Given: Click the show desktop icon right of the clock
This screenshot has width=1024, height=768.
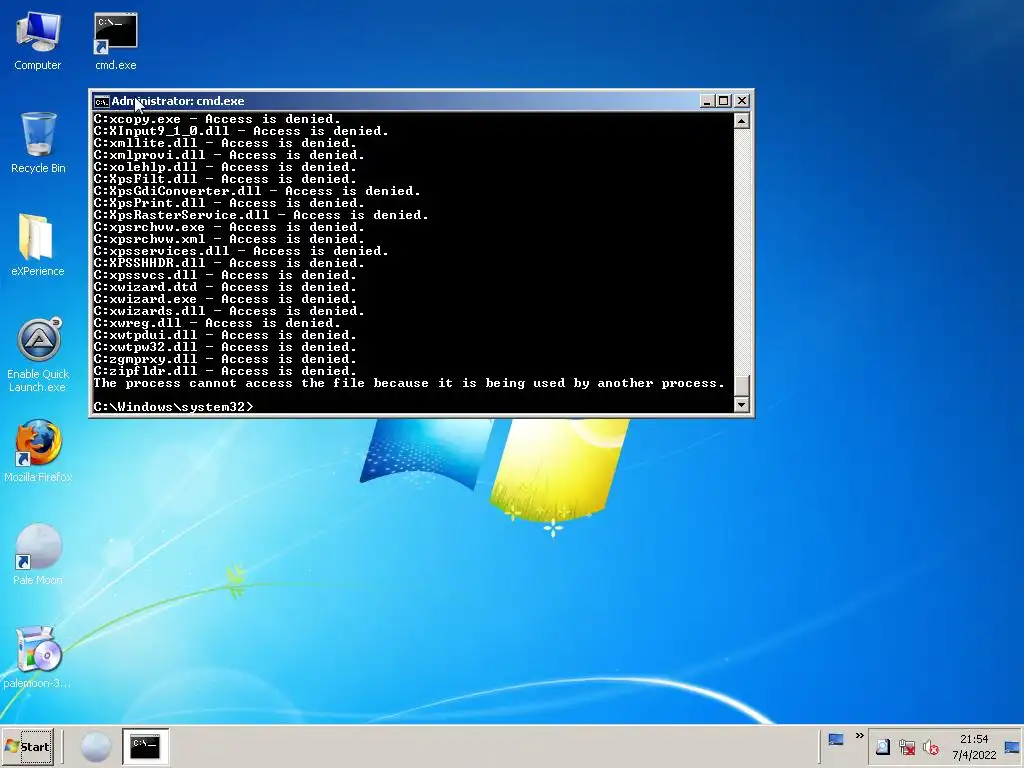Looking at the screenshot, I should coord(1012,747).
